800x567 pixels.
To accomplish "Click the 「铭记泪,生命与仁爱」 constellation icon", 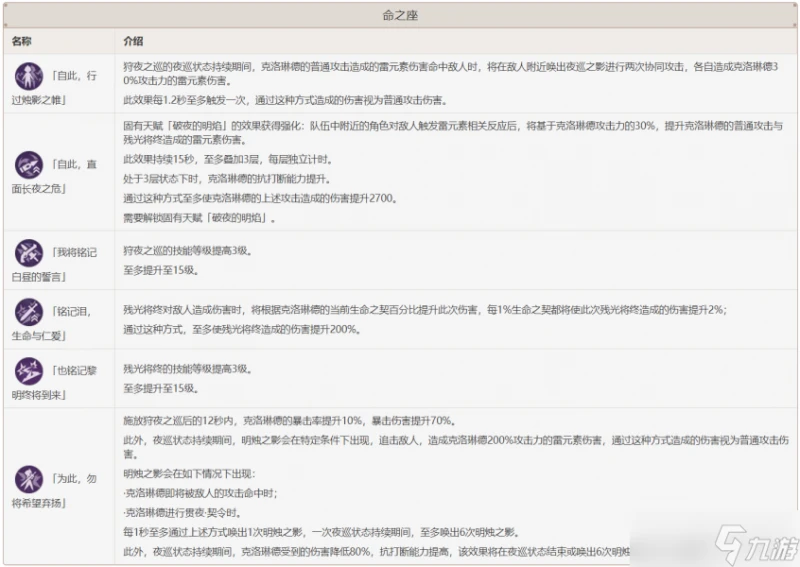I will pos(29,312).
